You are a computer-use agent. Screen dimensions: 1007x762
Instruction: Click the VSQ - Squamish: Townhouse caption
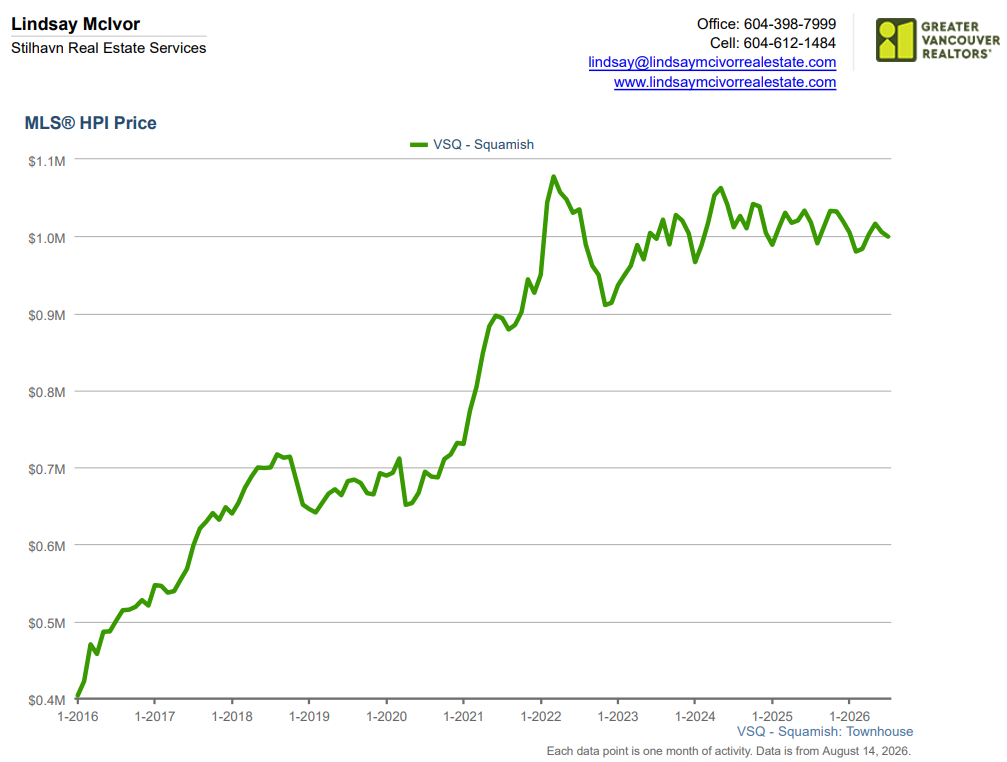coord(825,732)
